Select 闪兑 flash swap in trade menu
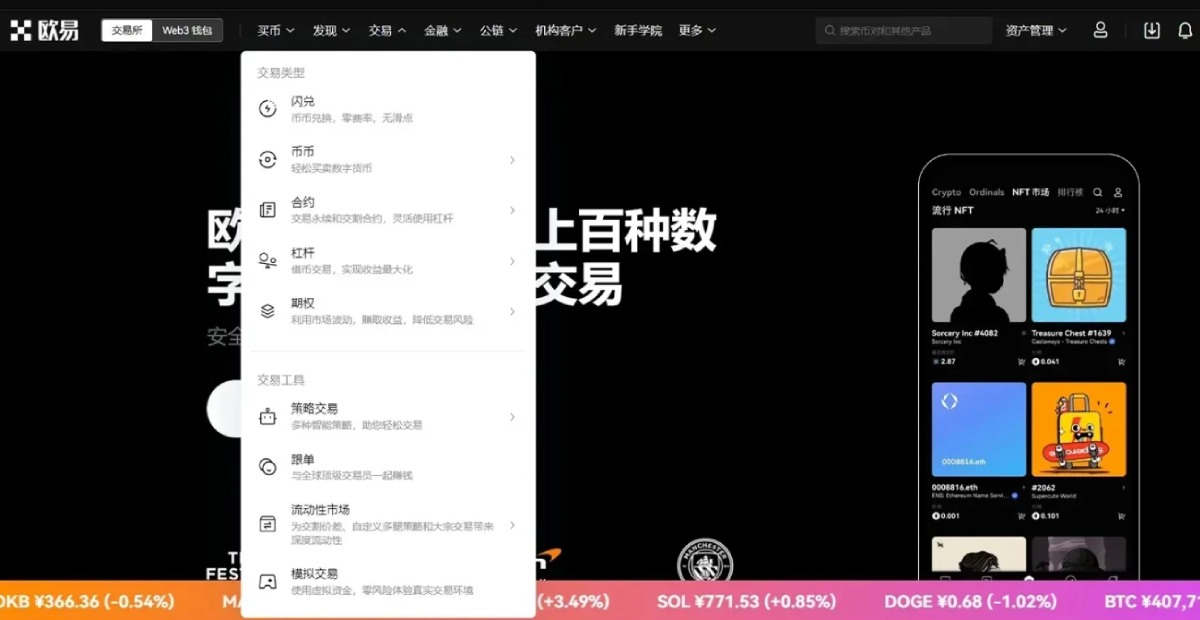This screenshot has width=1200, height=620. (x=303, y=100)
